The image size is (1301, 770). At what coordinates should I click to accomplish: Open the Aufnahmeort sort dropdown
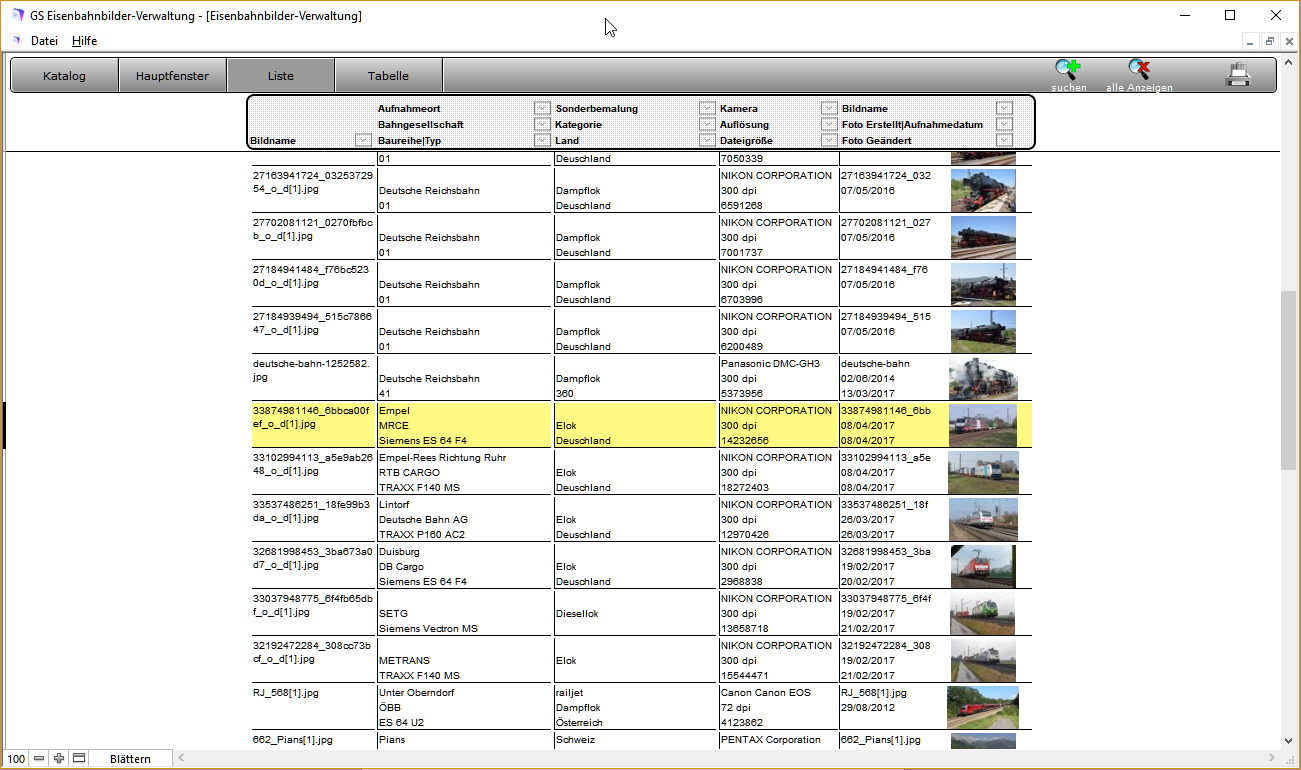coord(542,108)
